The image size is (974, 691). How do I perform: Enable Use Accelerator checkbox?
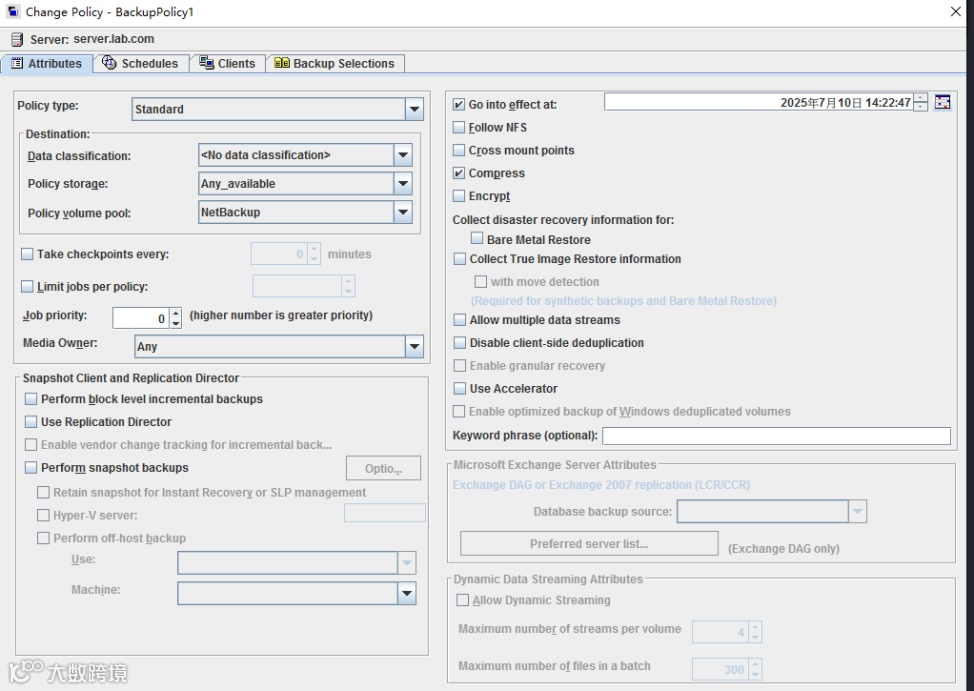(x=460, y=388)
